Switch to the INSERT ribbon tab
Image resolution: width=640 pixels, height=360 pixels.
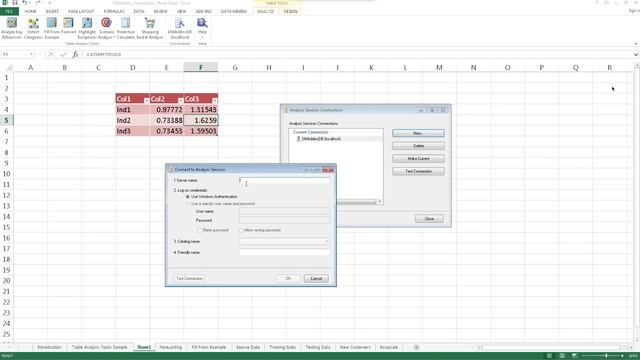(x=52, y=11)
